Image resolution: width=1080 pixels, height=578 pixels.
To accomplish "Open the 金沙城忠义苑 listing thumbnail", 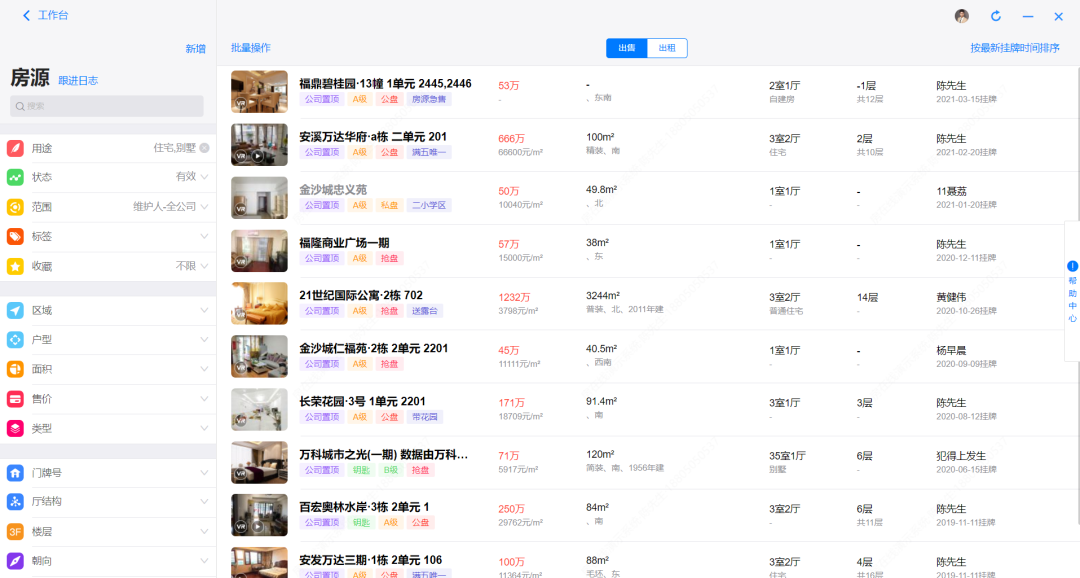I will 259,198.
